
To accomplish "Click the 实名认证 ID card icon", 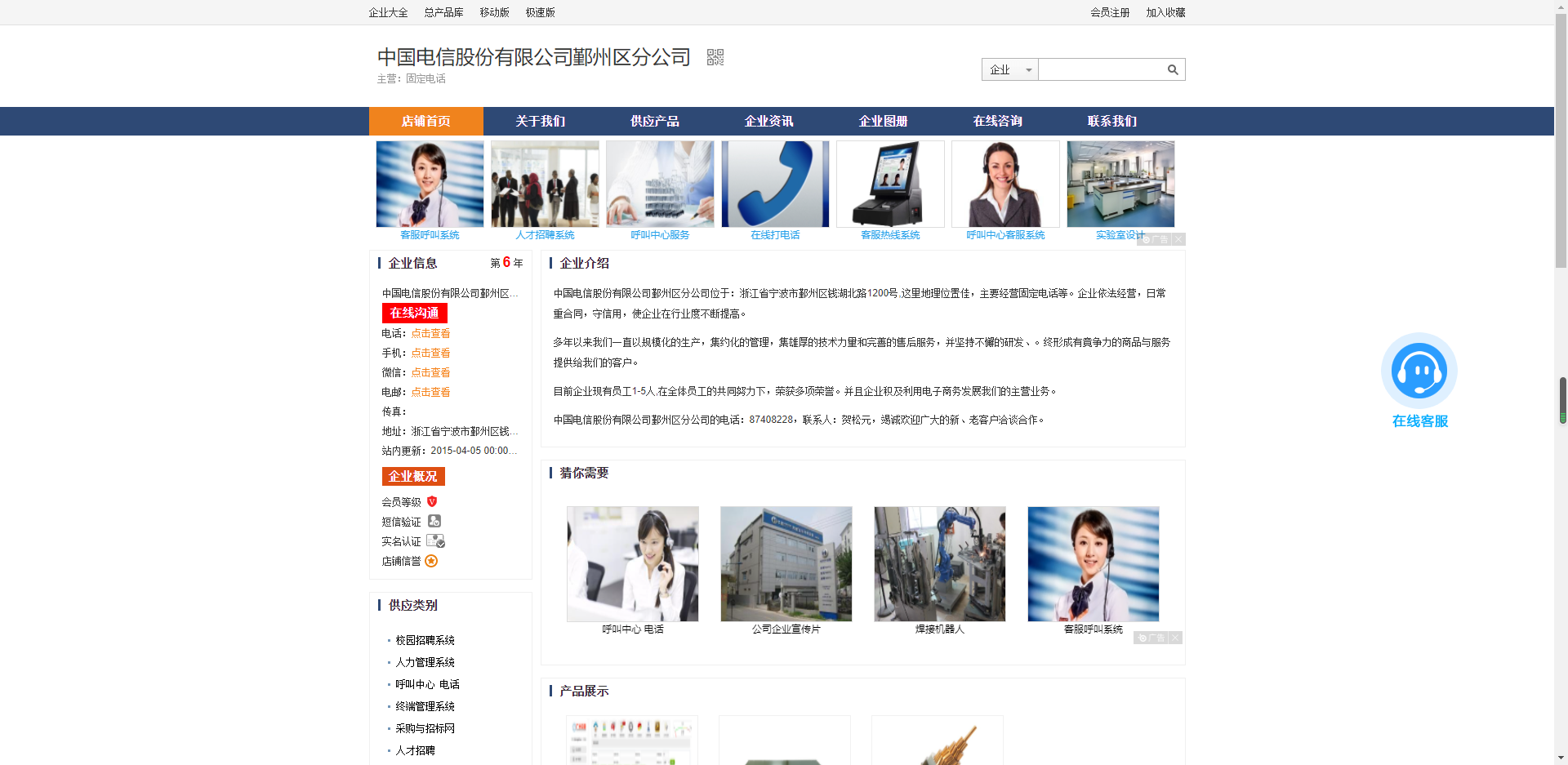I will click(436, 540).
